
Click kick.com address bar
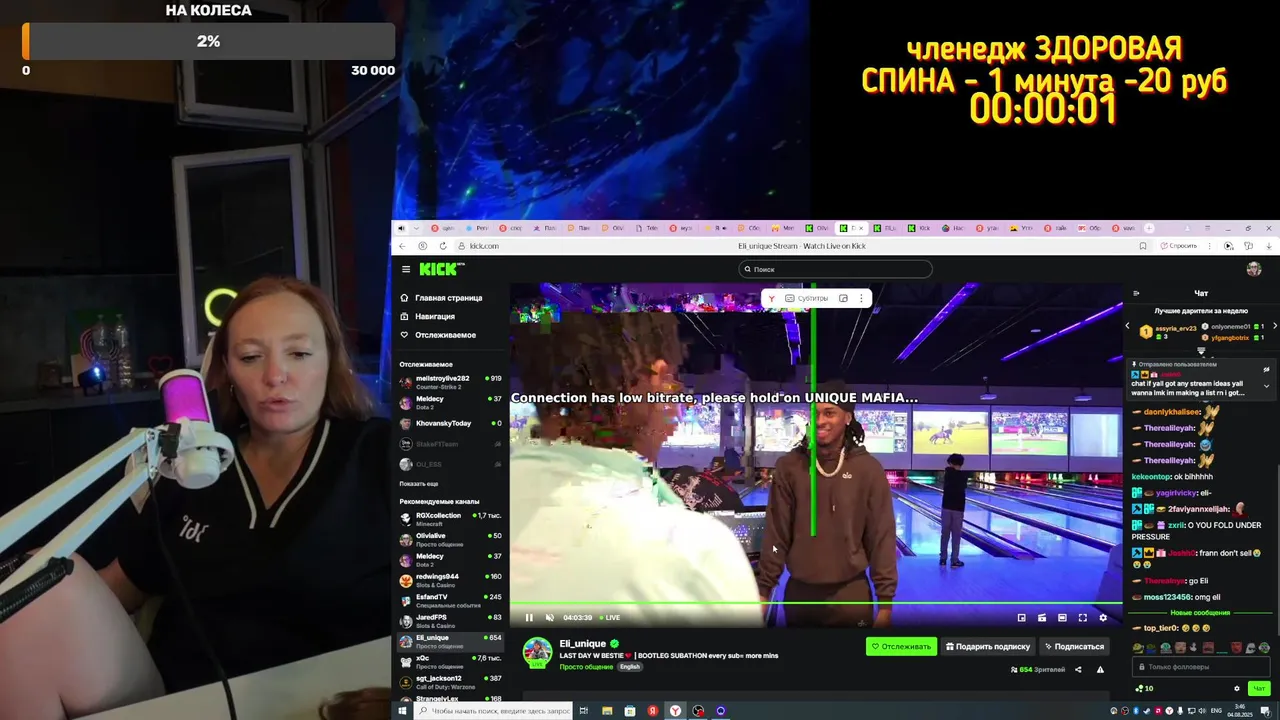point(484,246)
